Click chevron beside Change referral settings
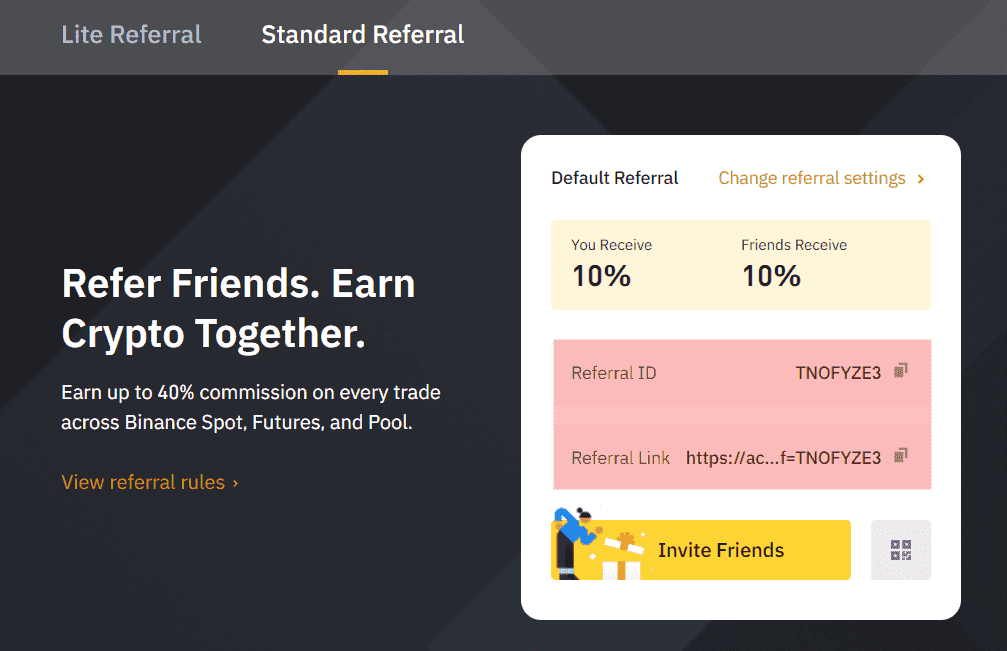Screen dimensions: 1007x651 (x=921, y=179)
